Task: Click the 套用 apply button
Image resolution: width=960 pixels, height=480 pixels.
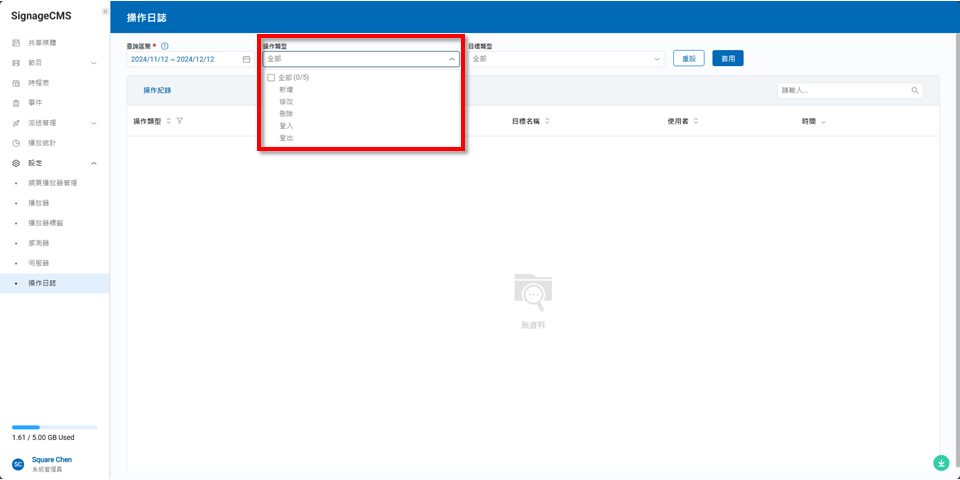Action: tap(727, 59)
